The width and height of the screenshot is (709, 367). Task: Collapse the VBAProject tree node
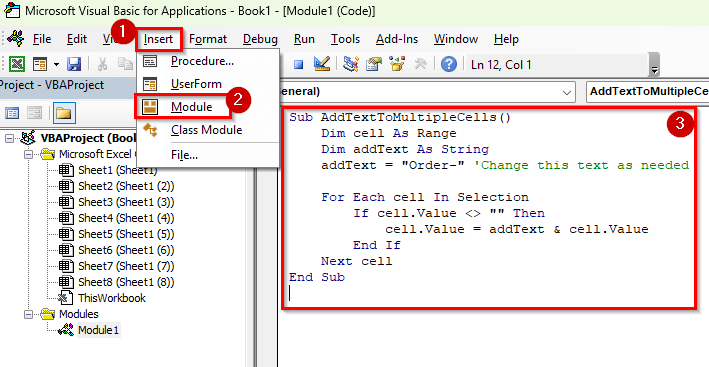click(9, 138)
